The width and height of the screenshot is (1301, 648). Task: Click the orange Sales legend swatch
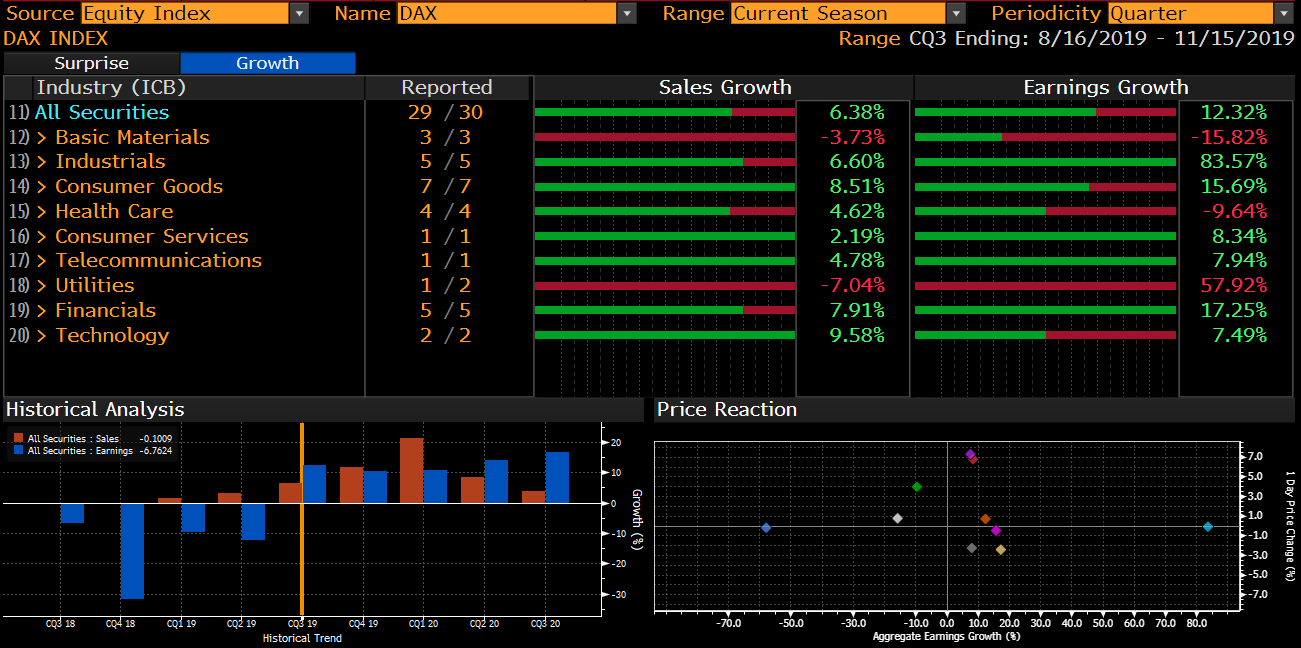19,438
